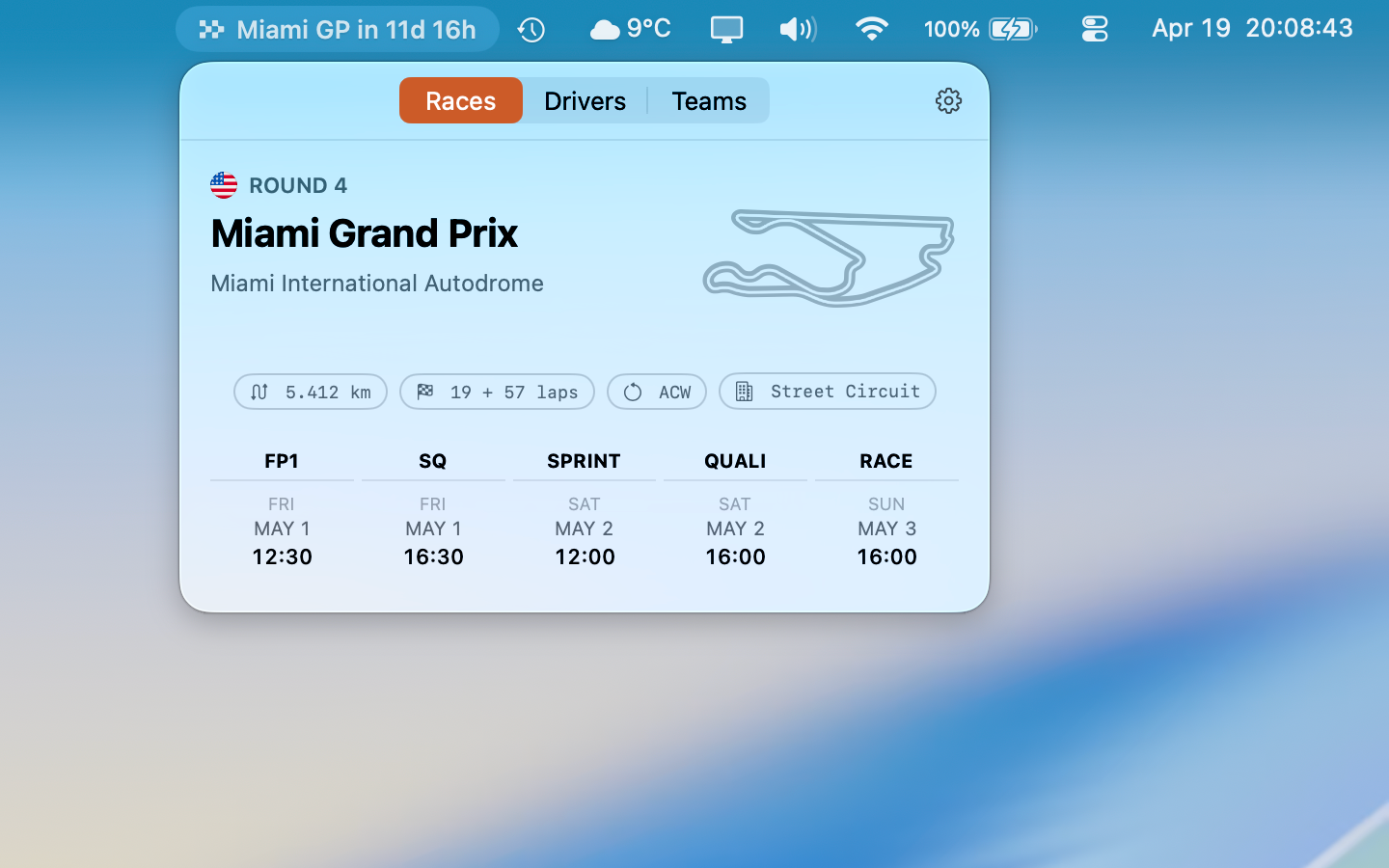Click the battery 100% status icon

[980, 29]
